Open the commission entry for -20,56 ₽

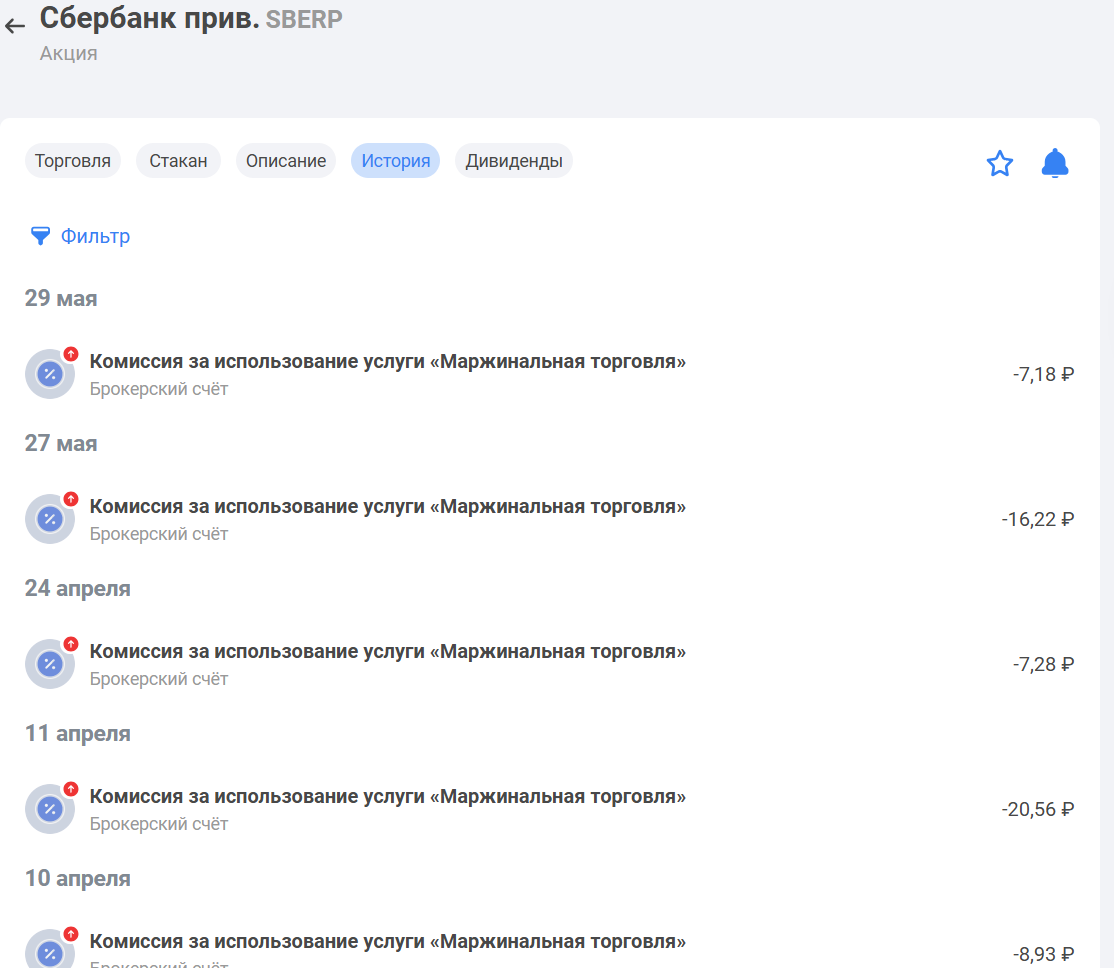click(550, 809)
